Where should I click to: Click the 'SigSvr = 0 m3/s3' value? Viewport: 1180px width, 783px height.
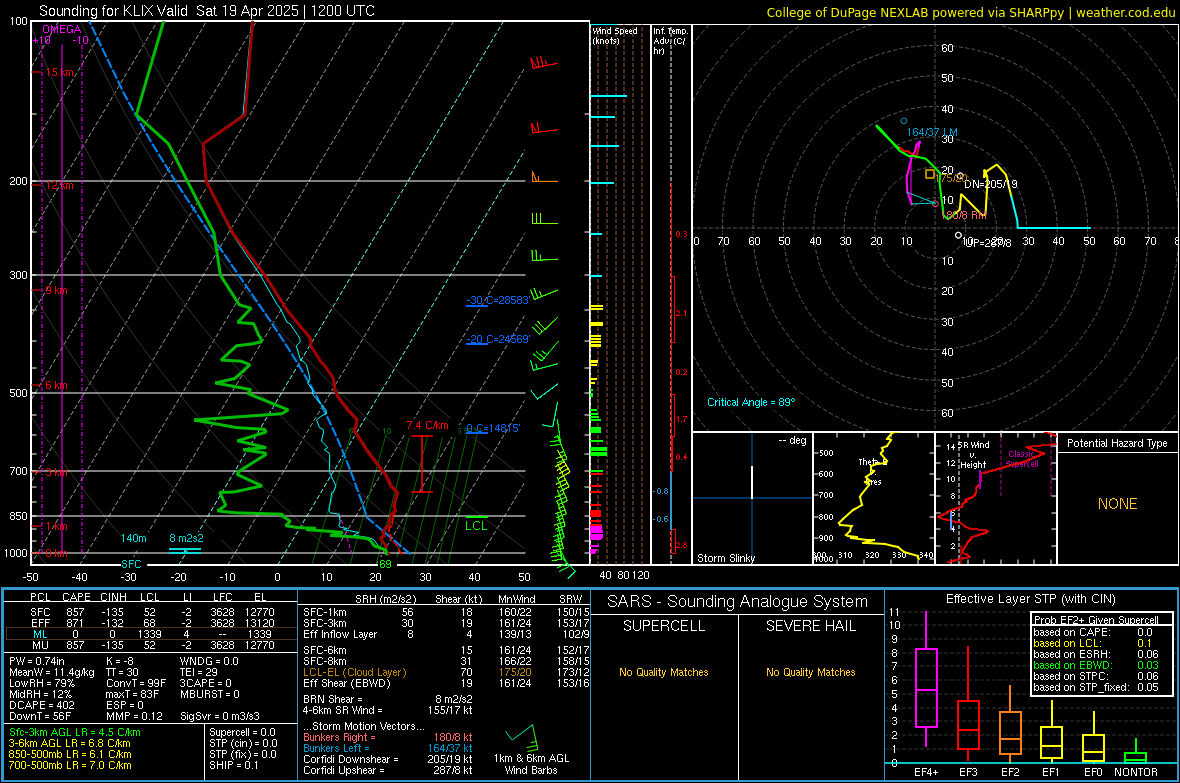220,717
